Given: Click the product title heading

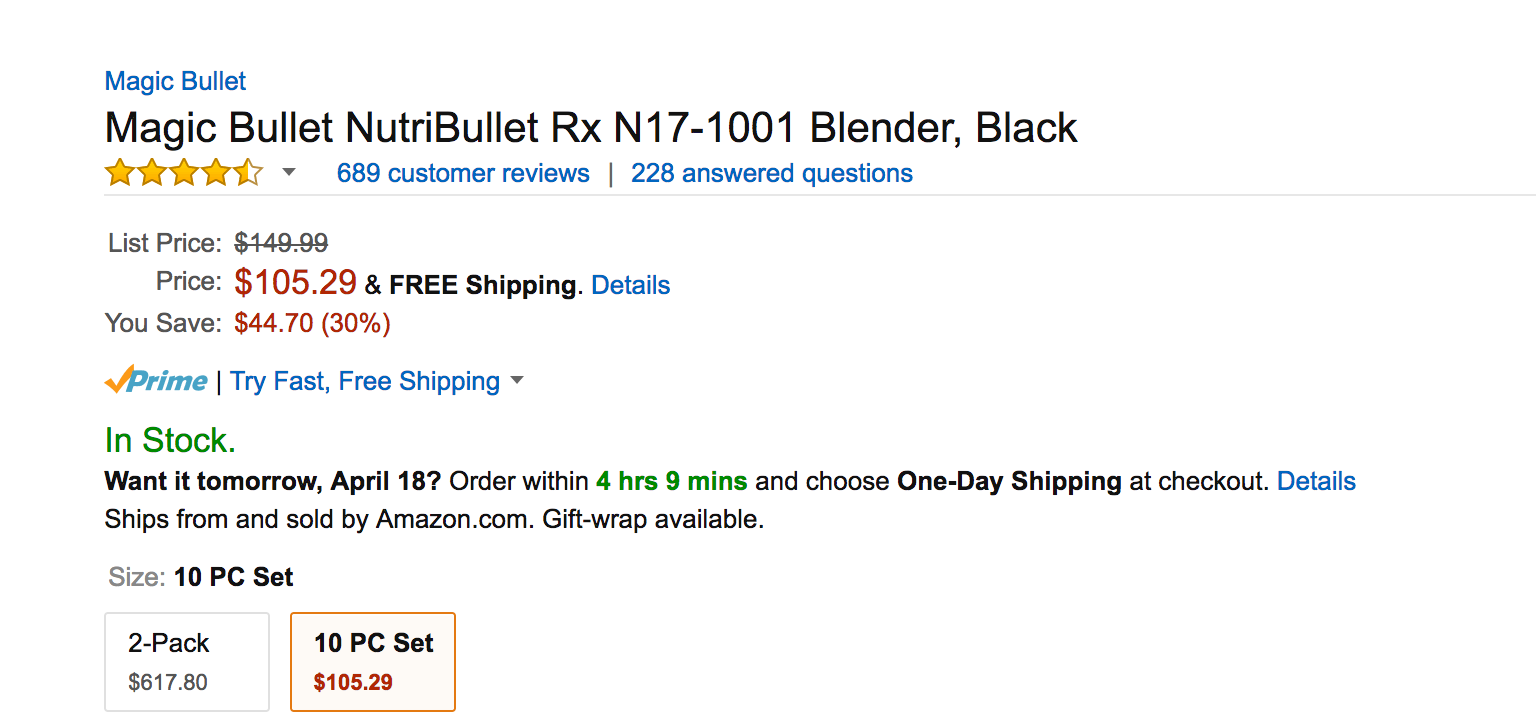Looking at the screenshot, I should (x=591, y=128).
